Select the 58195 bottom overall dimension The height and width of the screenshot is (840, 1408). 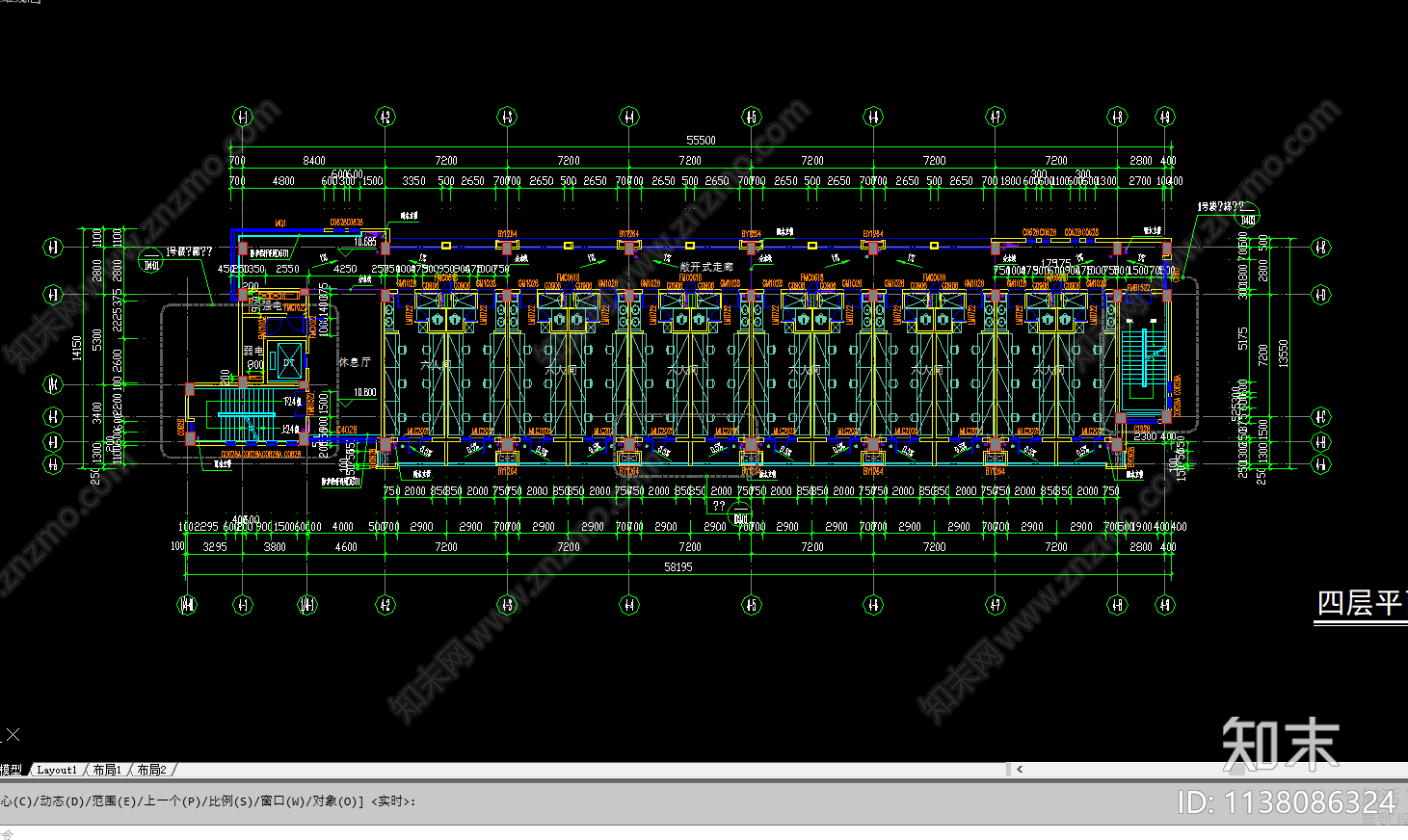(x=678, y=567)
